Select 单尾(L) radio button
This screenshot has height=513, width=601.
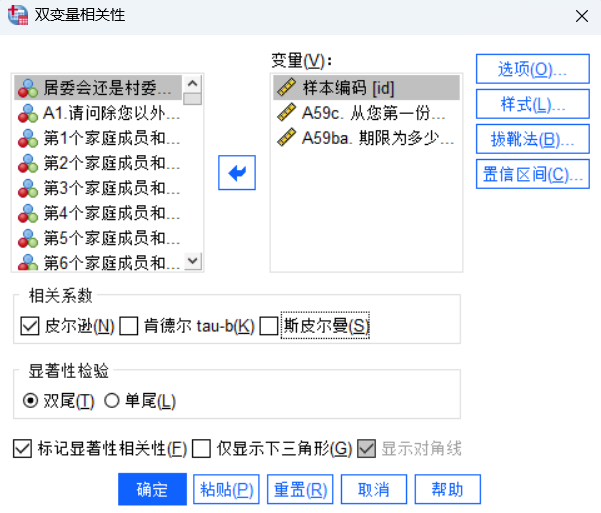tap(112, 401)
